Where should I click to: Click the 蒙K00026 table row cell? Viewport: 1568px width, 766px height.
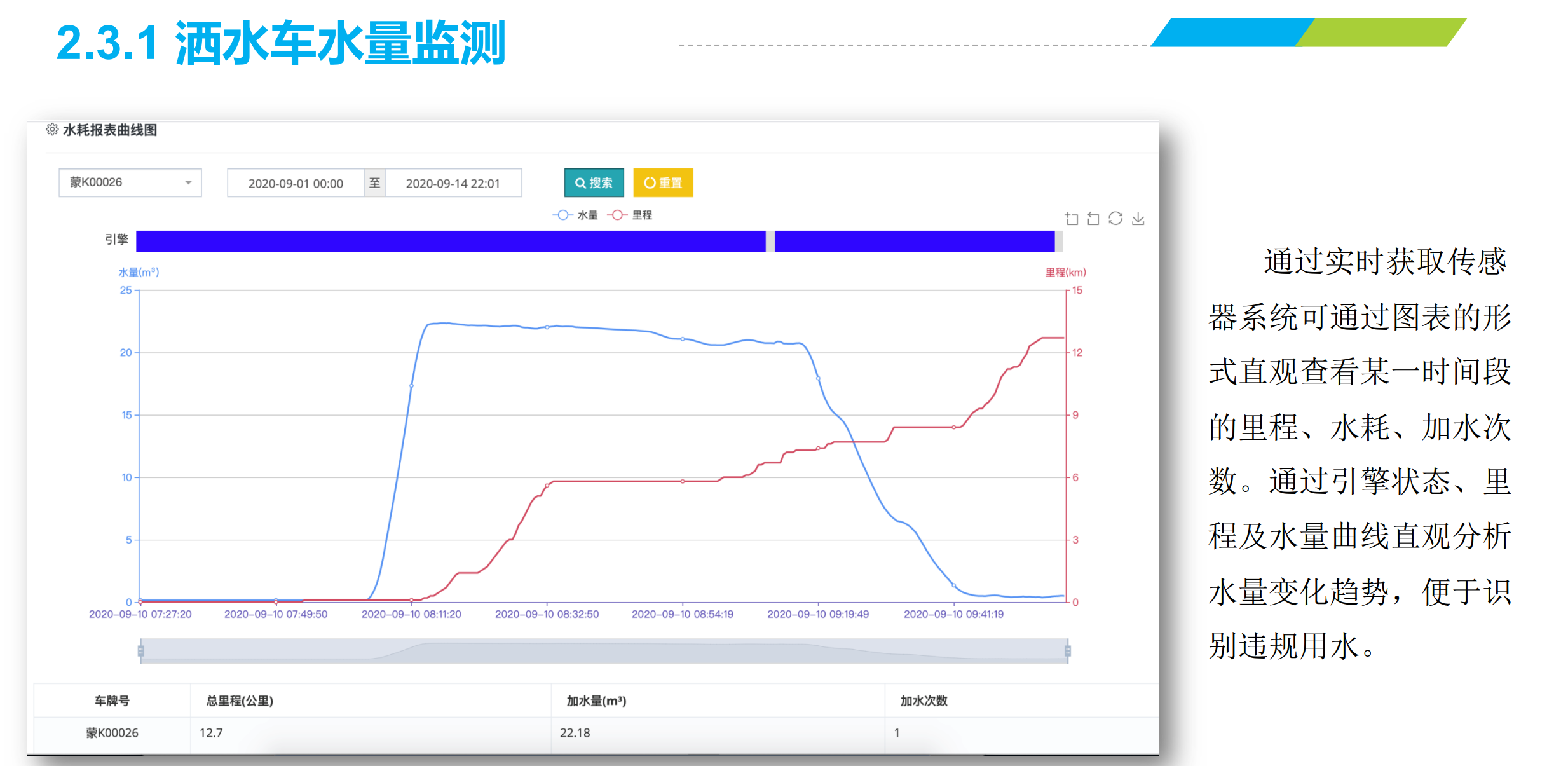pyautogui.click(x=112, y=733)
